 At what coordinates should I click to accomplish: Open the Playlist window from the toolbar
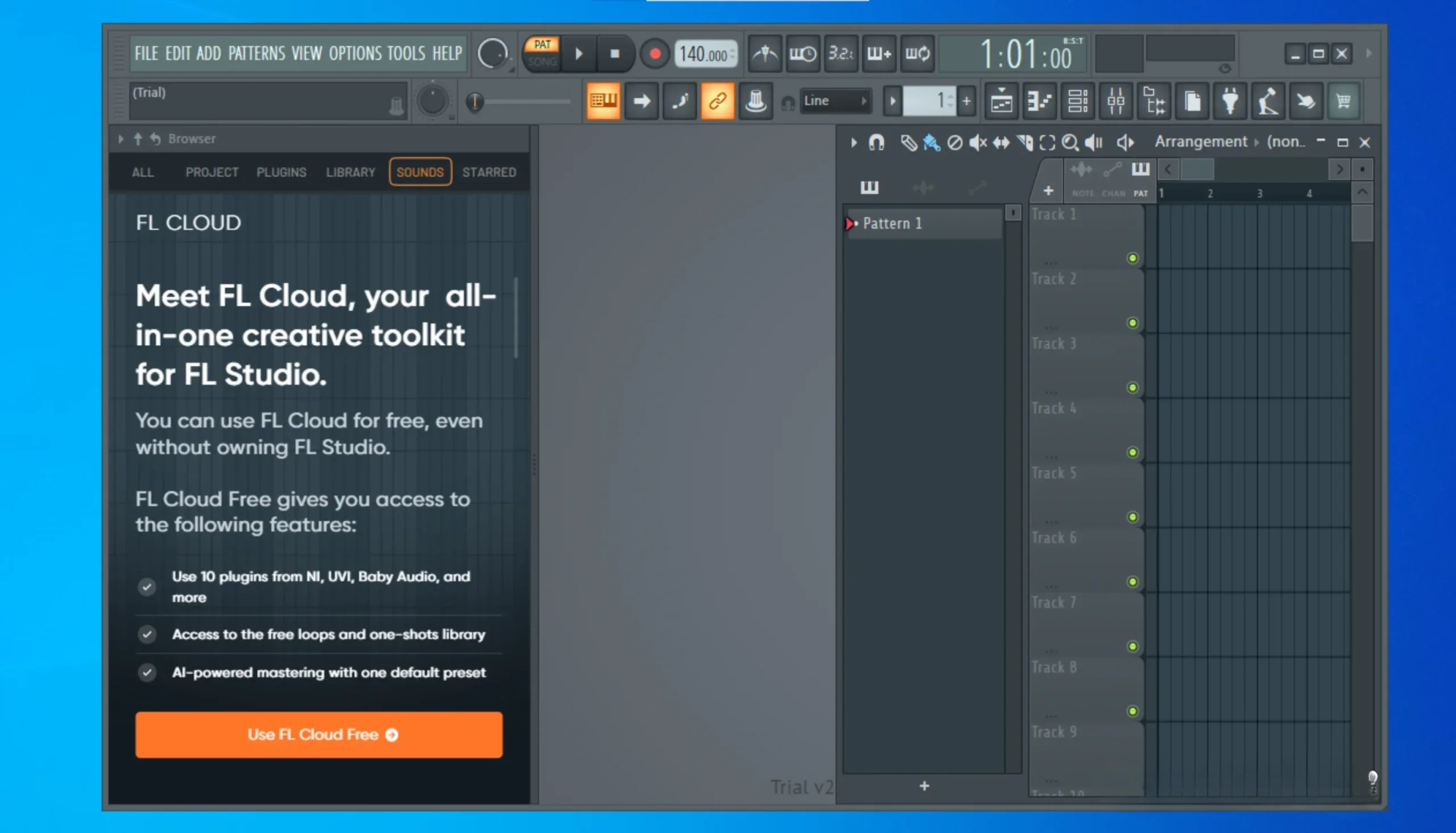coord(1001,101)
